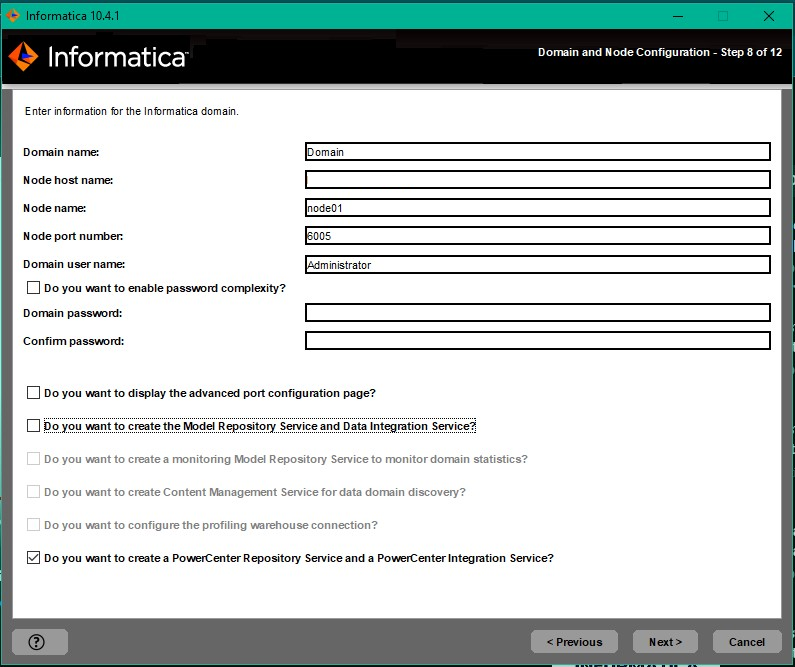
Task: Click the 'Enter information for the Informatica domain.' text
Action: pyautogui.click(x=131, y=111)
